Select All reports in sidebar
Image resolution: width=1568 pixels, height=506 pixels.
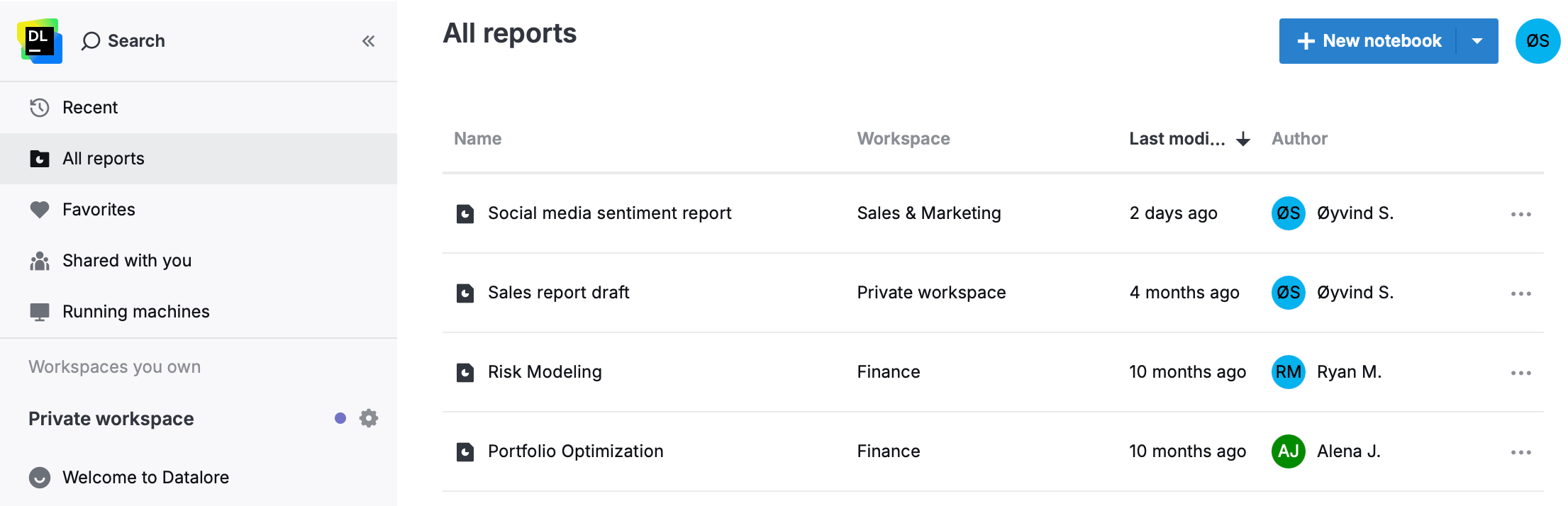click(104, 159)
